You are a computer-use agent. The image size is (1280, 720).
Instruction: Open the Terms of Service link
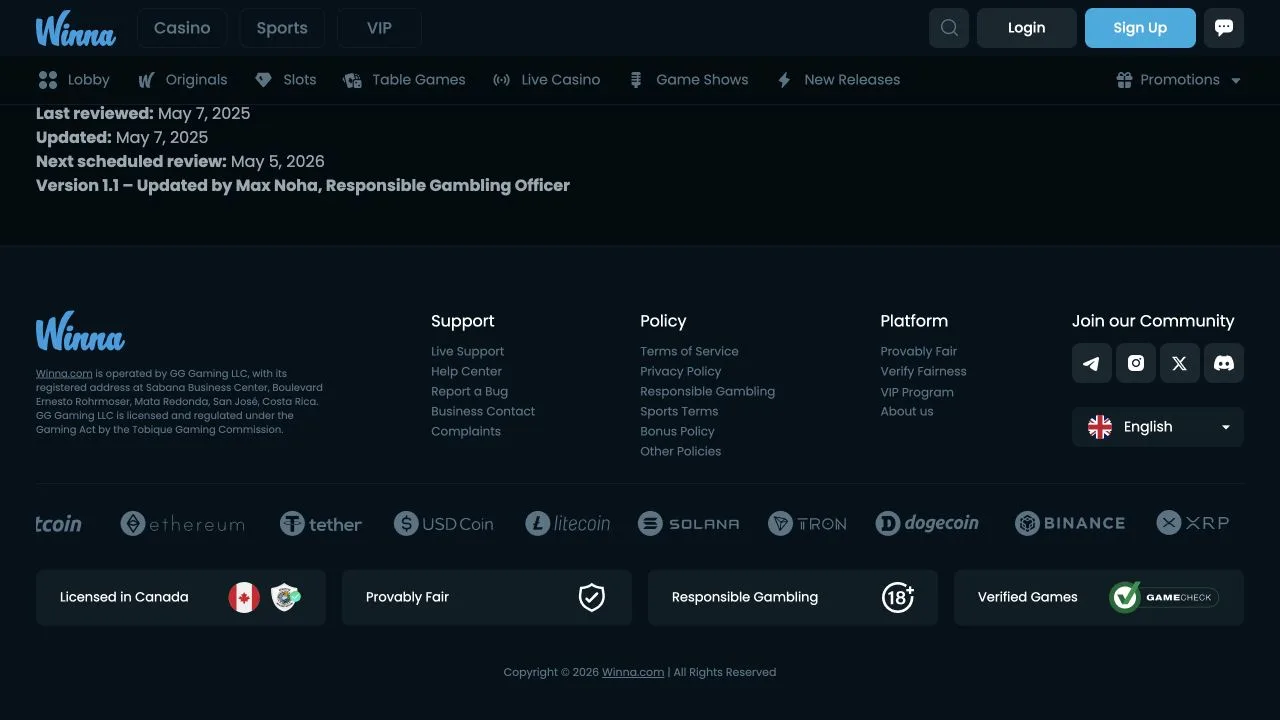pyautogui.click(x=689, y=351)
